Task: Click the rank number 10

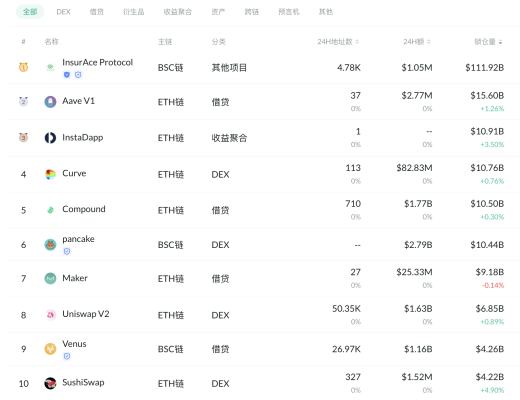Action: (24, 384)
